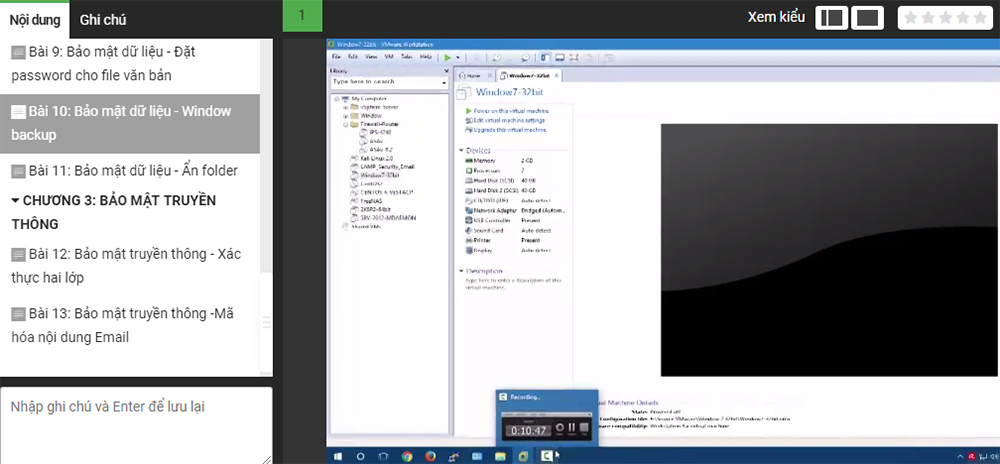Open the Windows Start menu
1000x464 pixels.
[337, 456]
